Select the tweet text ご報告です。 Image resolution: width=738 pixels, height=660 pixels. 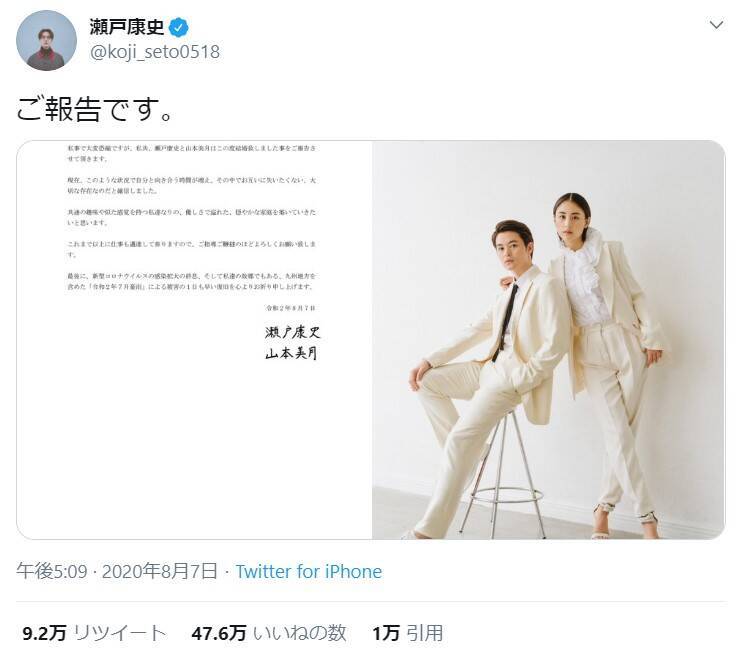(x=95, y=109)
